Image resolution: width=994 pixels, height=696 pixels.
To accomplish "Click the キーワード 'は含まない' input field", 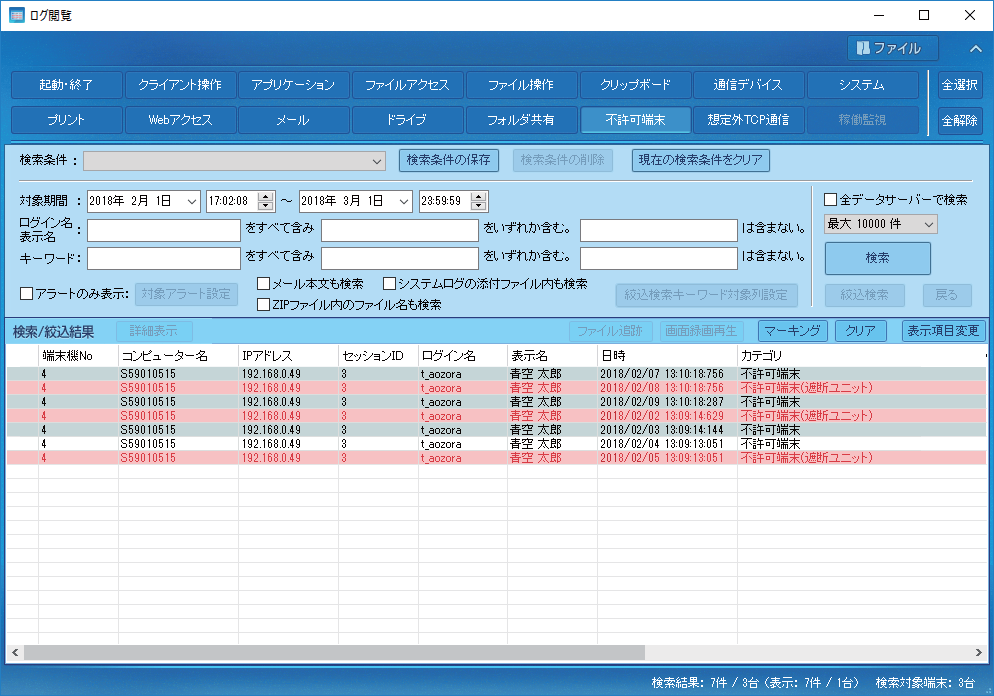I will click(x=659, y=259).
